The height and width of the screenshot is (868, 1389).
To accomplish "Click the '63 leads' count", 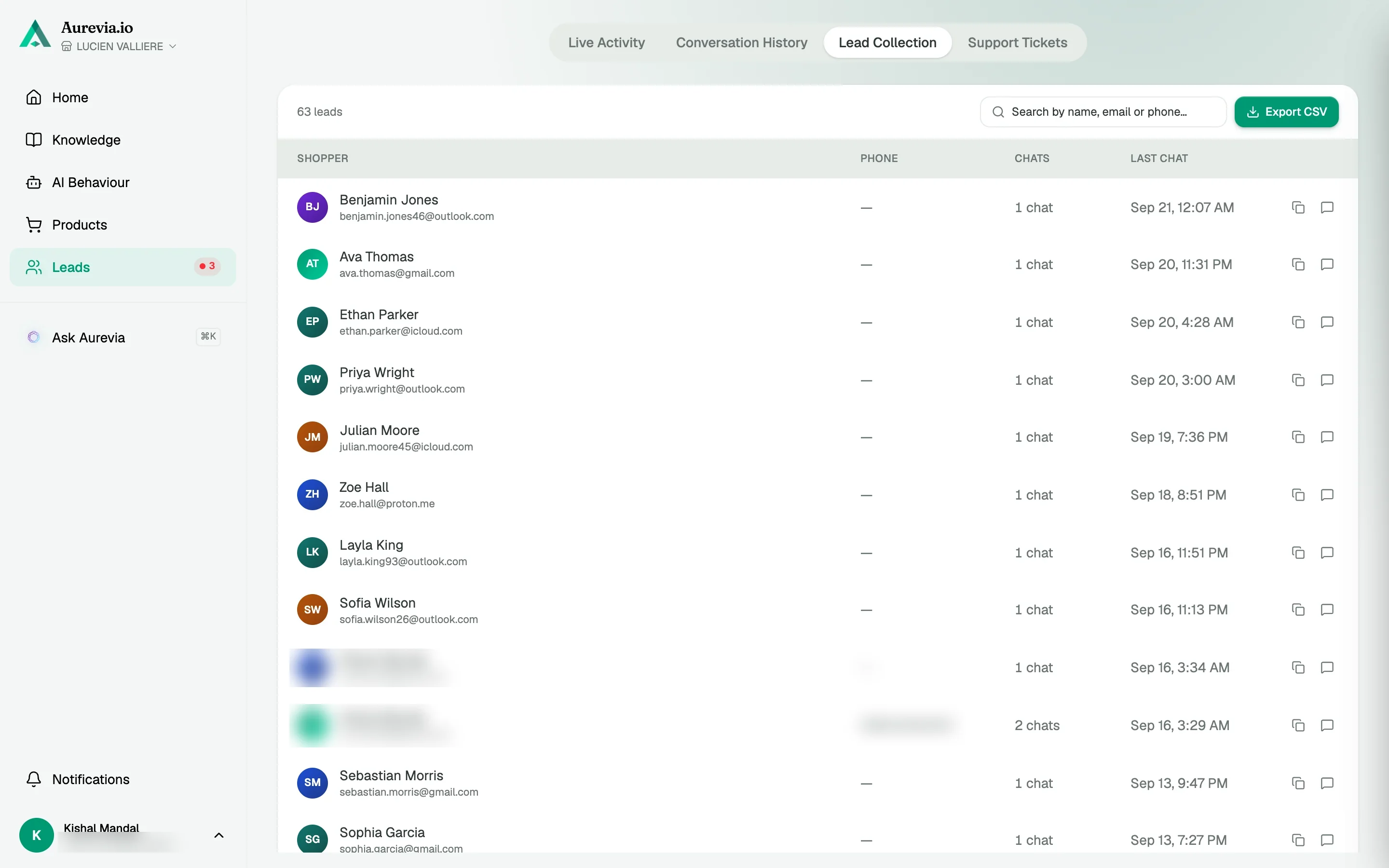I will pyautogui.click(x=319, y=112).
